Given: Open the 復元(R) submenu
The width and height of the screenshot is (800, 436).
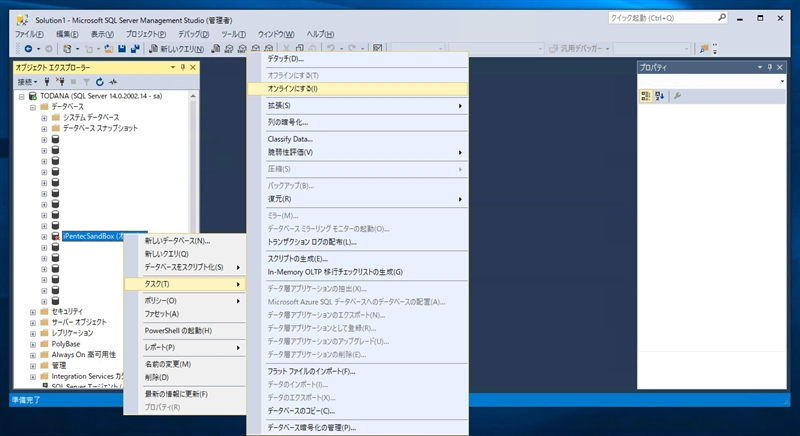Looking at the screenshot, I should point(357,199).
